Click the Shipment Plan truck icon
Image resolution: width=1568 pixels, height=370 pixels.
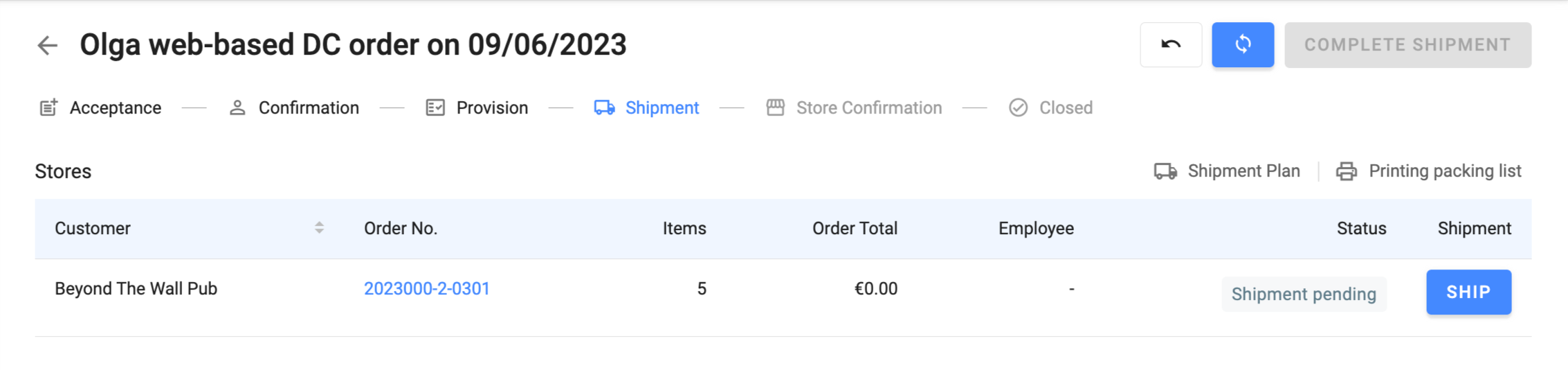click(1165, 171)
